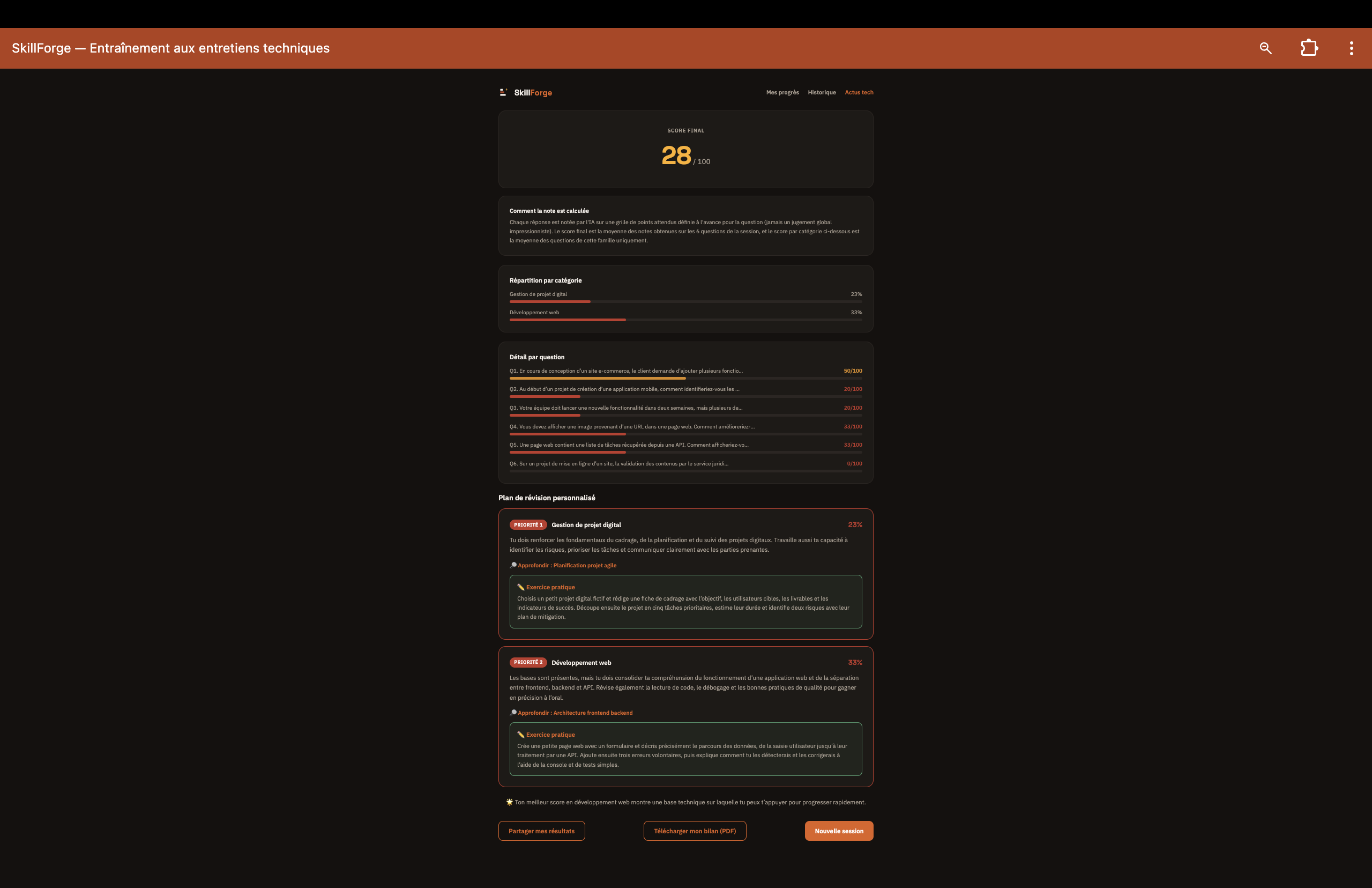1372x888 pixels.
Task: Click the star icon beside the best score note
Action: click(509, 802)
